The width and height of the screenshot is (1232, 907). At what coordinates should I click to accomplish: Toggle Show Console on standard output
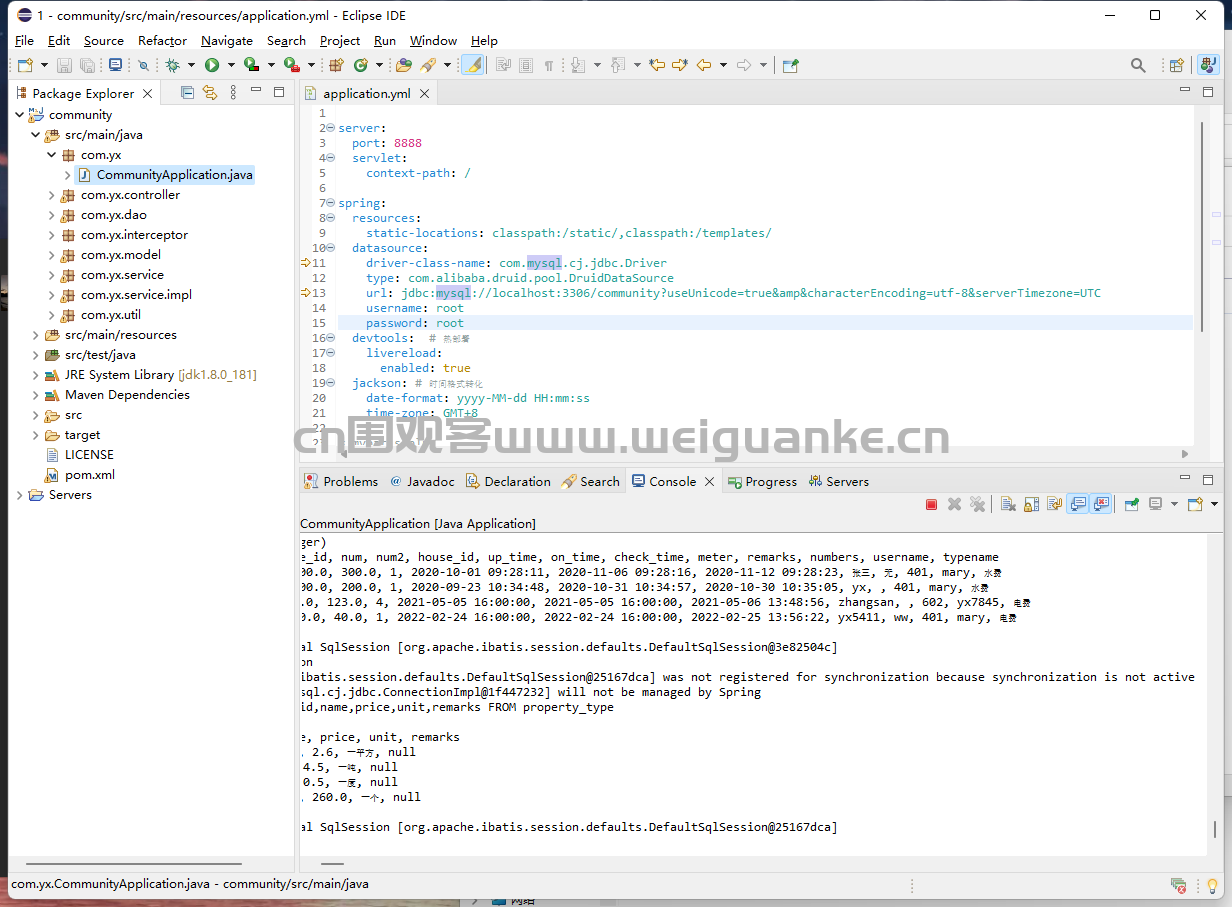point(1077,504)
